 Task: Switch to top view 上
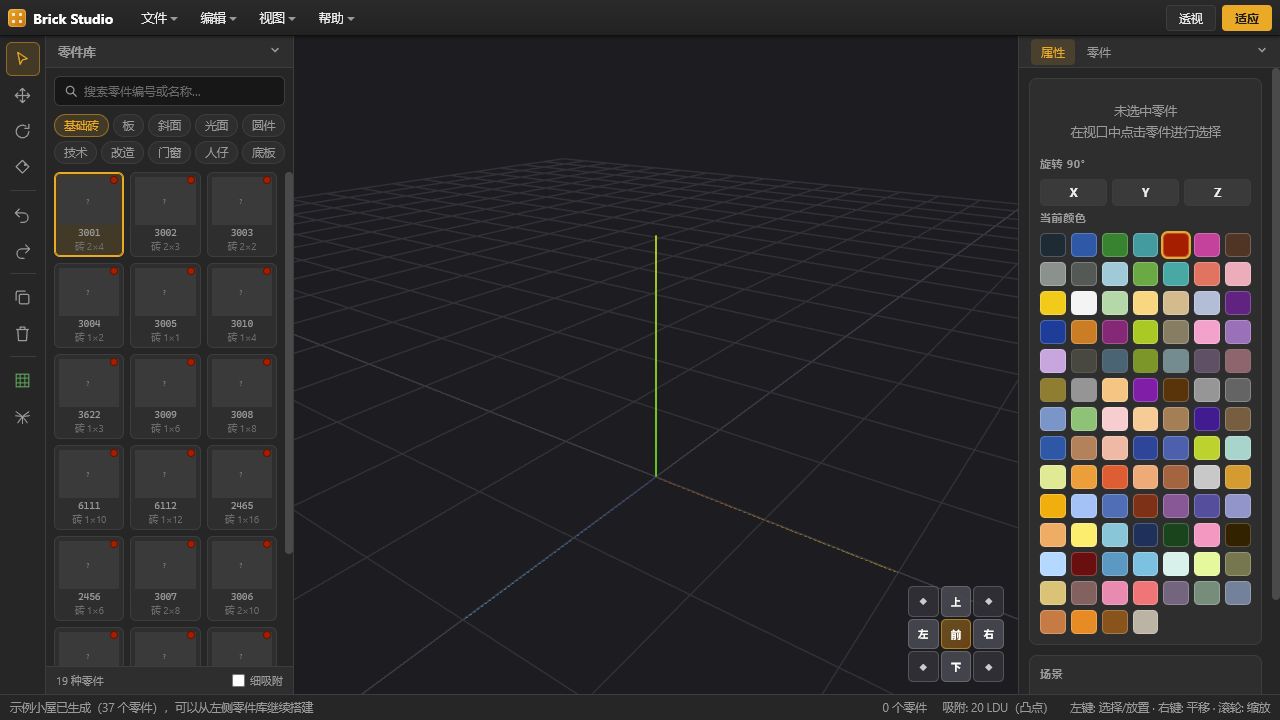(956, 602)
